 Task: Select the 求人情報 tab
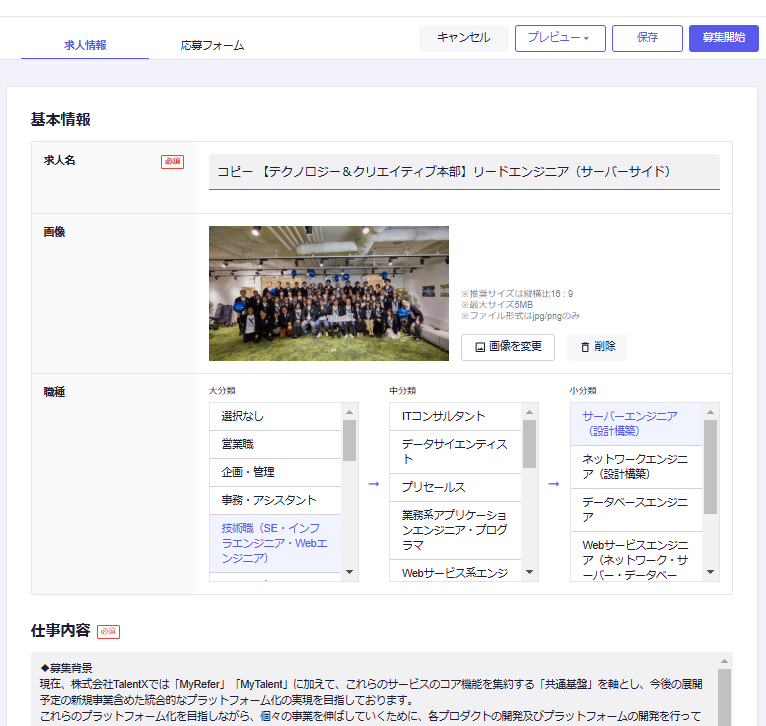(x=85, y=45)
